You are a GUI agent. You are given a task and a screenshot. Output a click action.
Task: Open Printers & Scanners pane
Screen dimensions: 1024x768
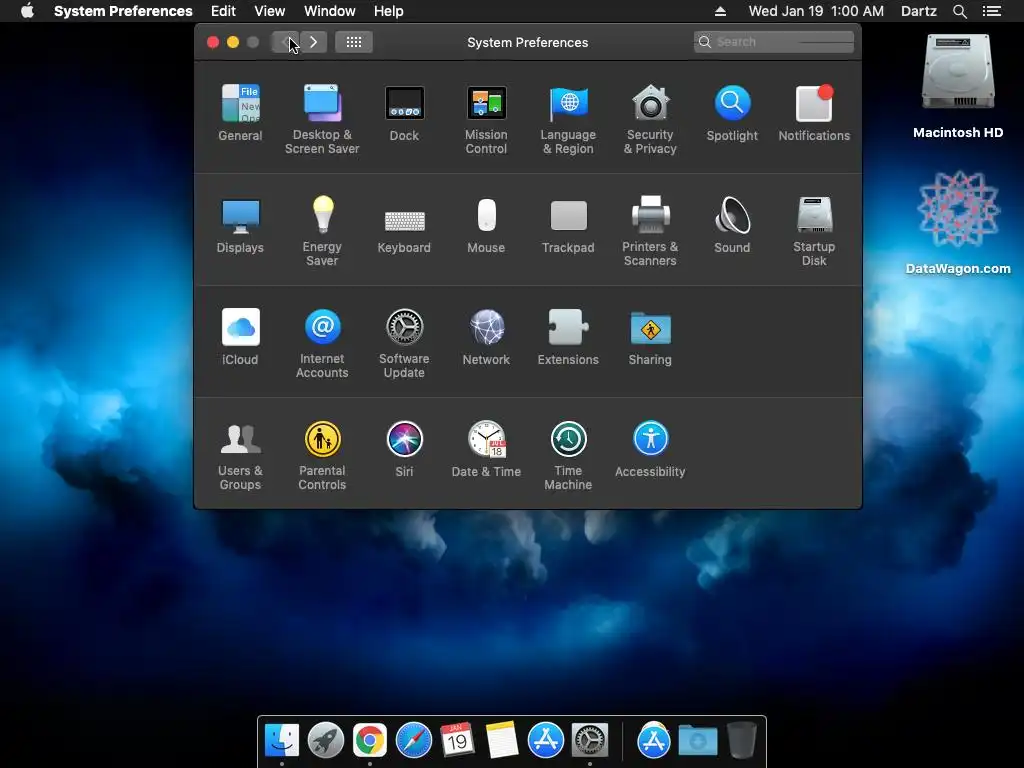(650, 231)
